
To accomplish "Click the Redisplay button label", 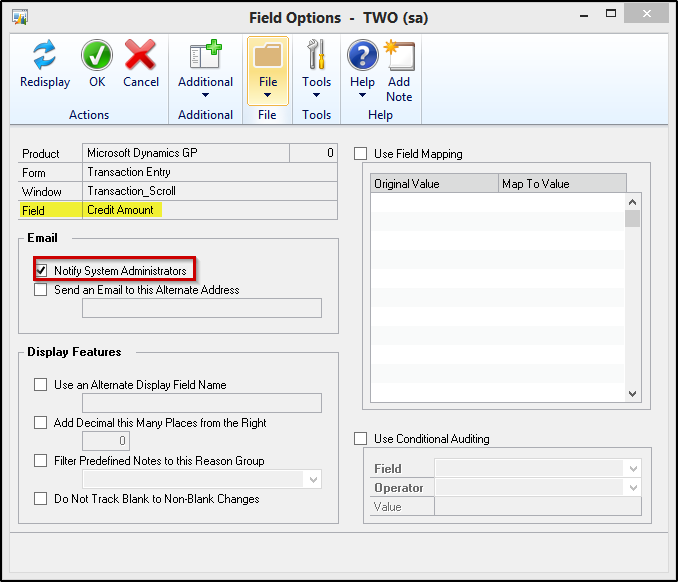I will 45,82.
